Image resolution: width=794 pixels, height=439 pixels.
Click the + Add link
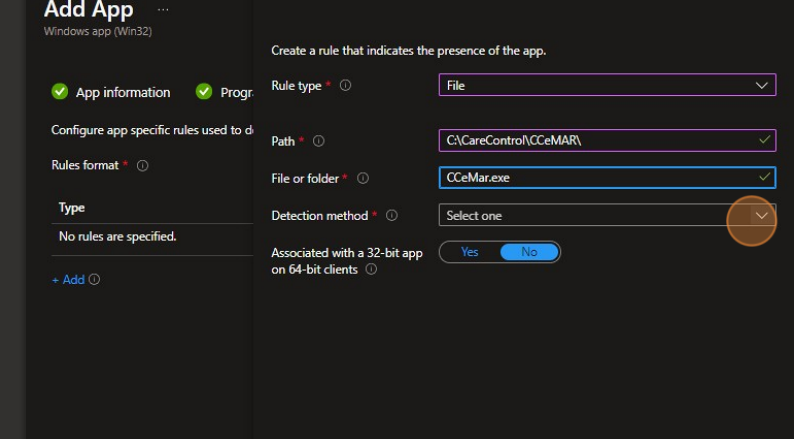pos(68,280)
